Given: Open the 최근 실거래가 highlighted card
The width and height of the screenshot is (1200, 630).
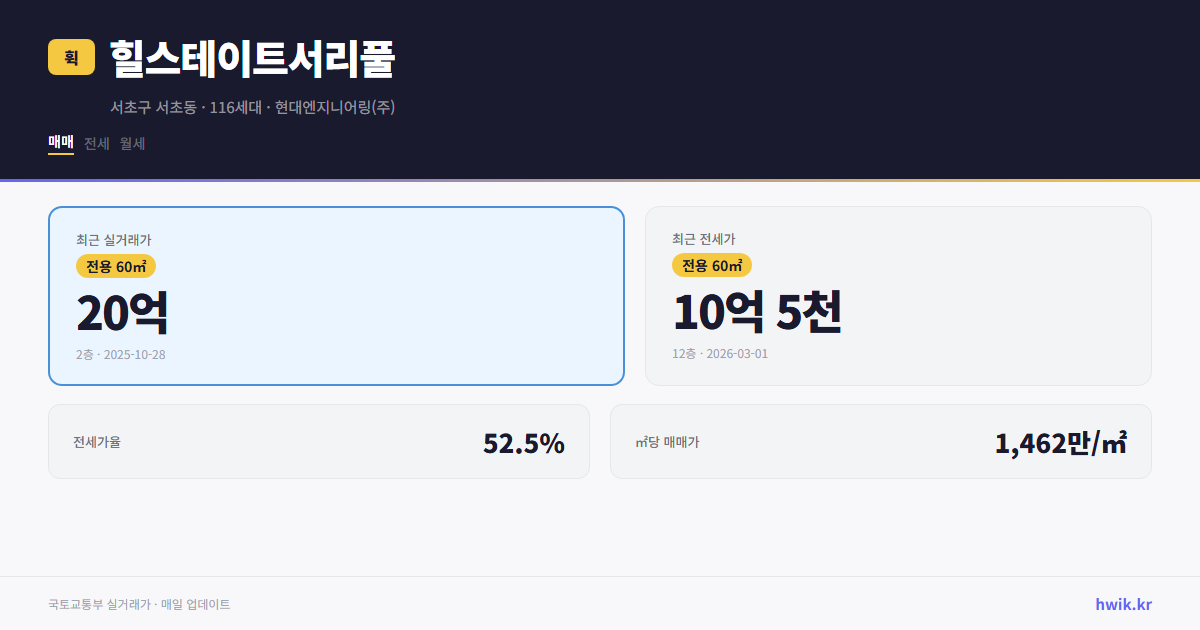Looking at the screenshot, I should (336, 295).
